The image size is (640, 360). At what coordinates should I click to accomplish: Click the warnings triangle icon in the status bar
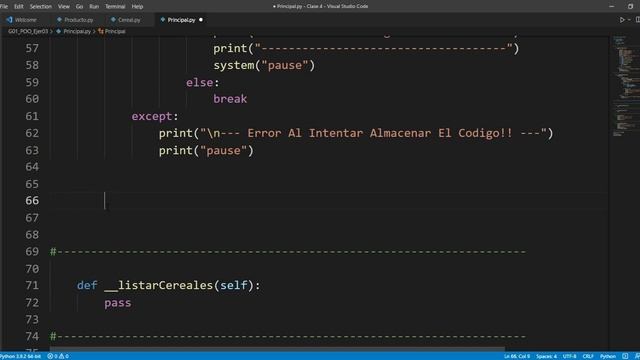[62, 356]
